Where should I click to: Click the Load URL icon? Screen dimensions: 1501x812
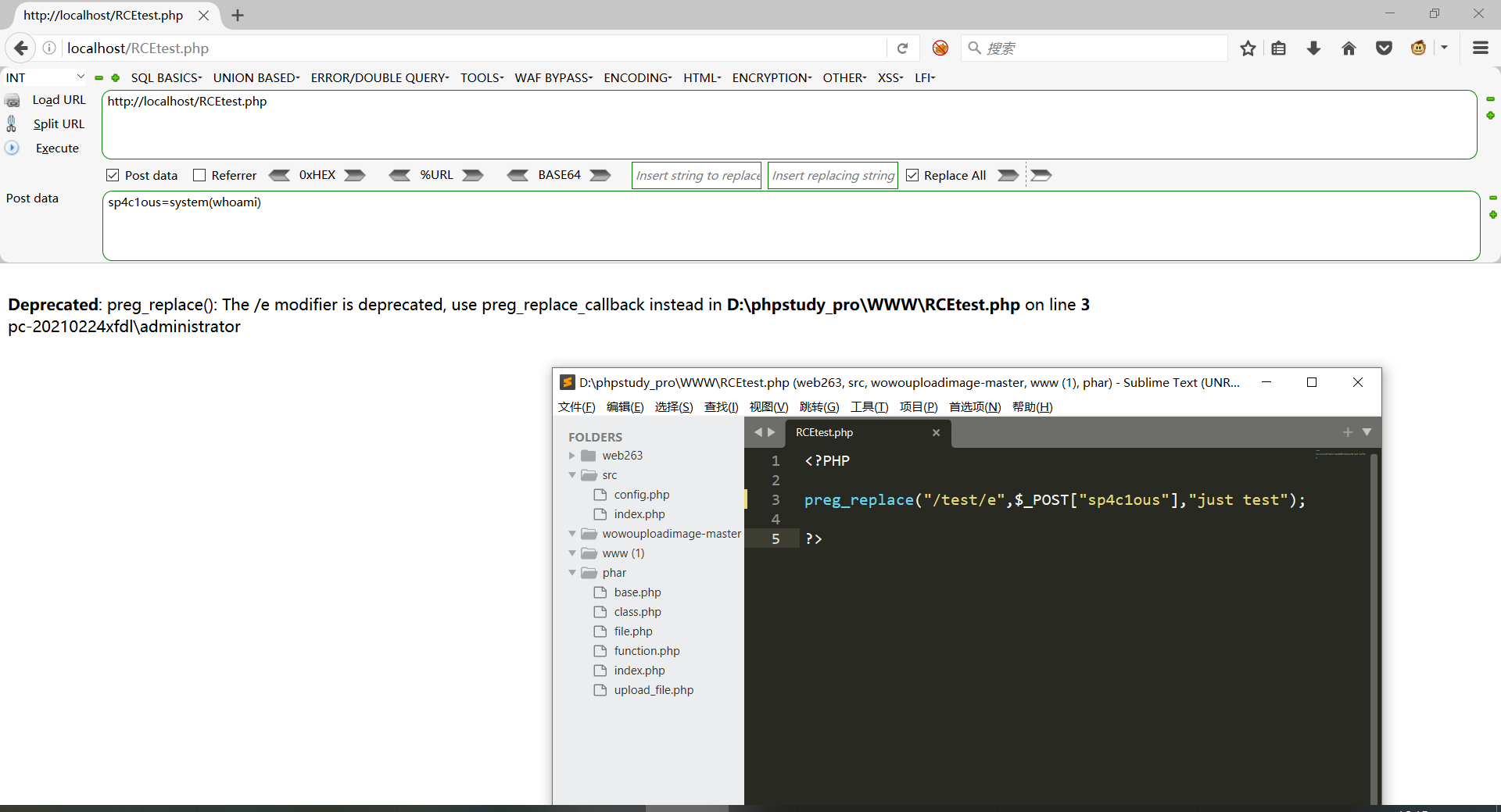pos(13,101)
